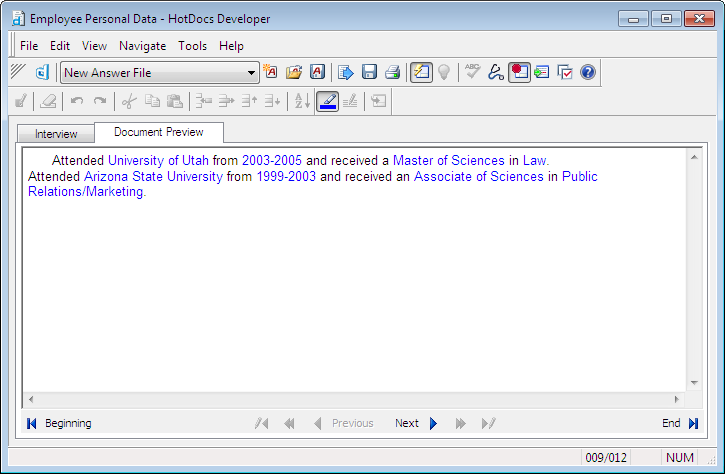
Task: Click the redo arrow icon
Action: coord(100,101)
